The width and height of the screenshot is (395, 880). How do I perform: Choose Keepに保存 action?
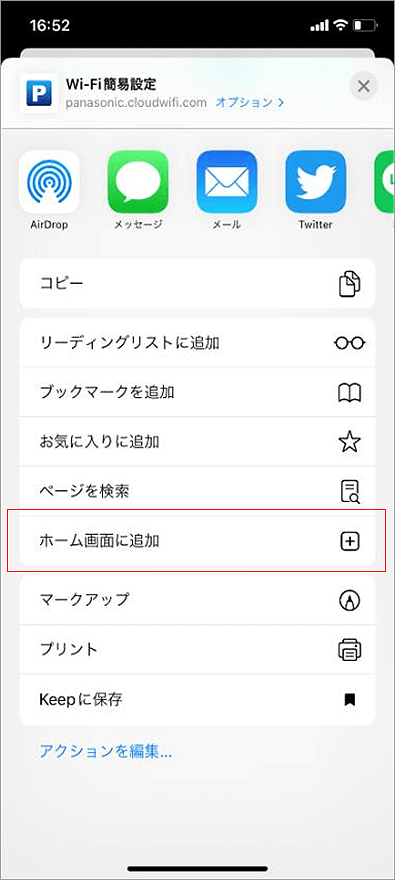198,699
